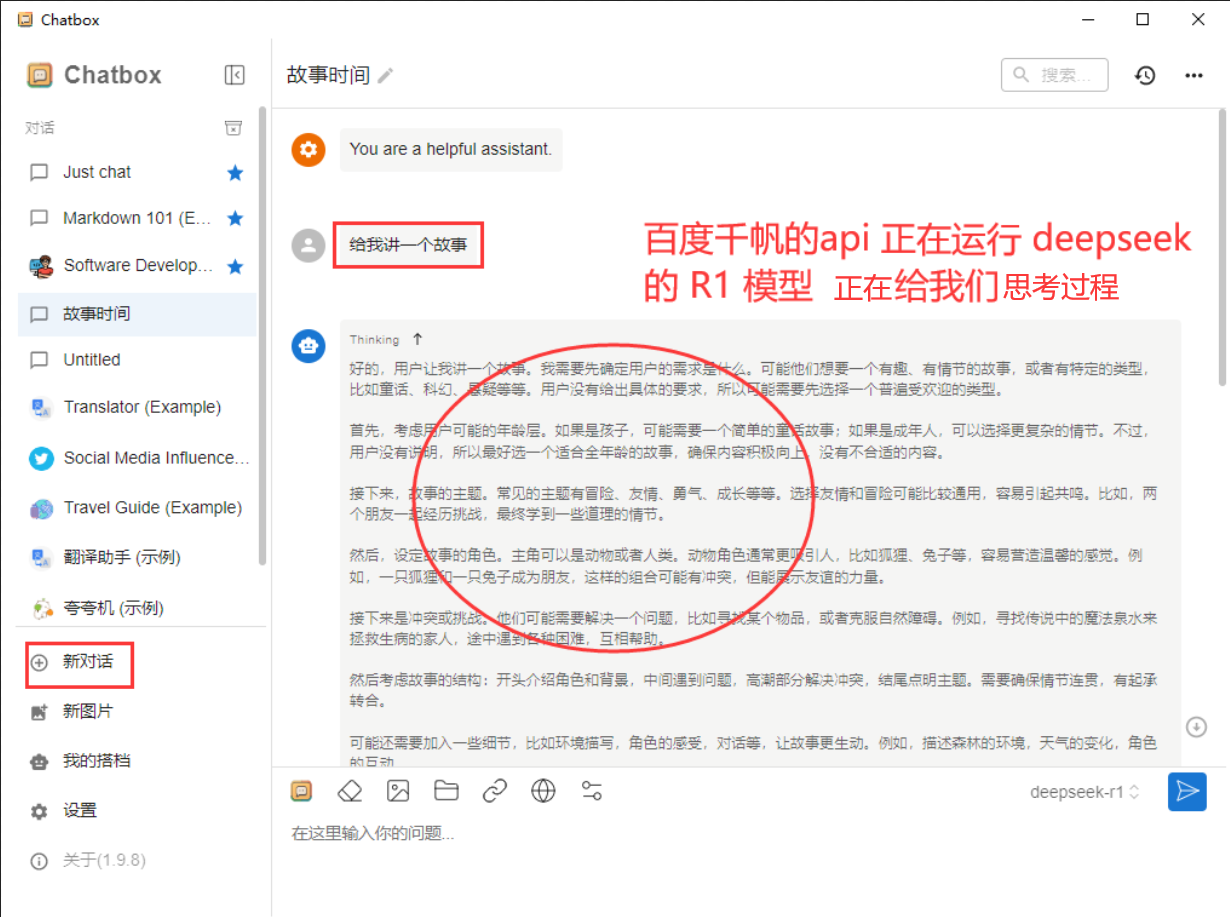This screenshot has height=917, width=1230.
Task: Collapse the sidebar with the panel icon
Action: pos(235,75)
